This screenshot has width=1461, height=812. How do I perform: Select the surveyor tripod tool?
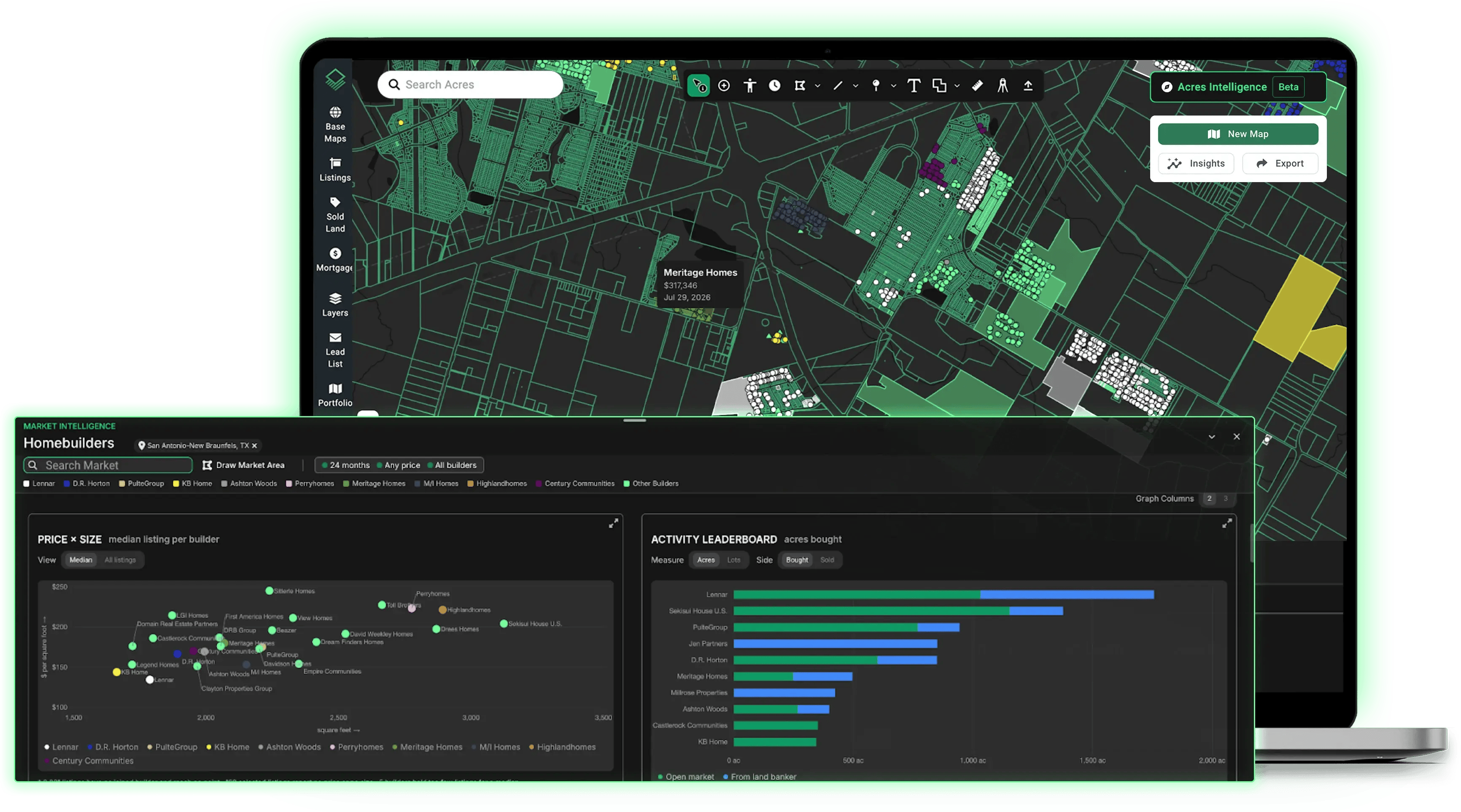coord(1003,86)
